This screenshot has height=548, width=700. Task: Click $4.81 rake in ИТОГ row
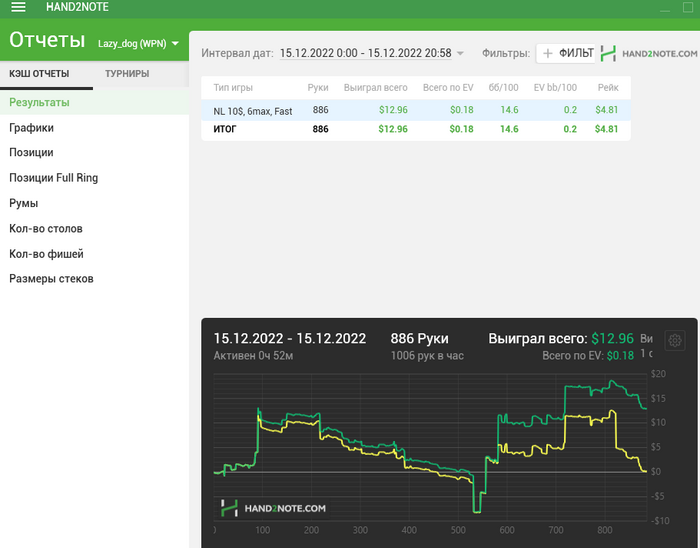coord(606,129)
